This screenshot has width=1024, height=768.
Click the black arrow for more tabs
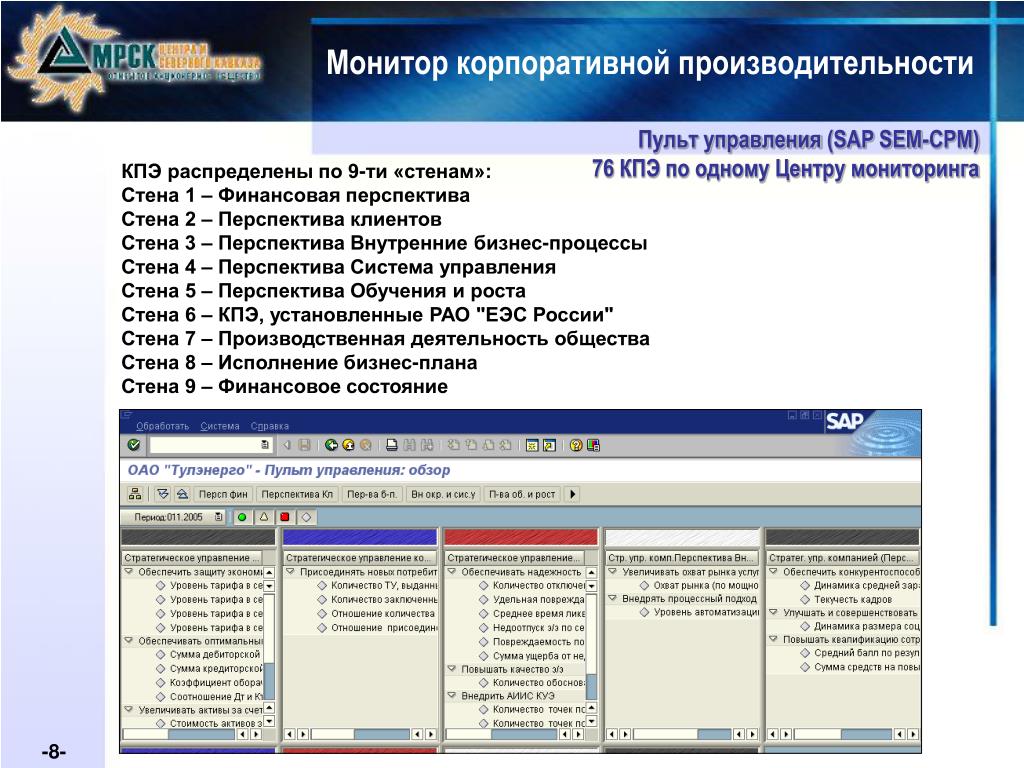pos(572,494)
